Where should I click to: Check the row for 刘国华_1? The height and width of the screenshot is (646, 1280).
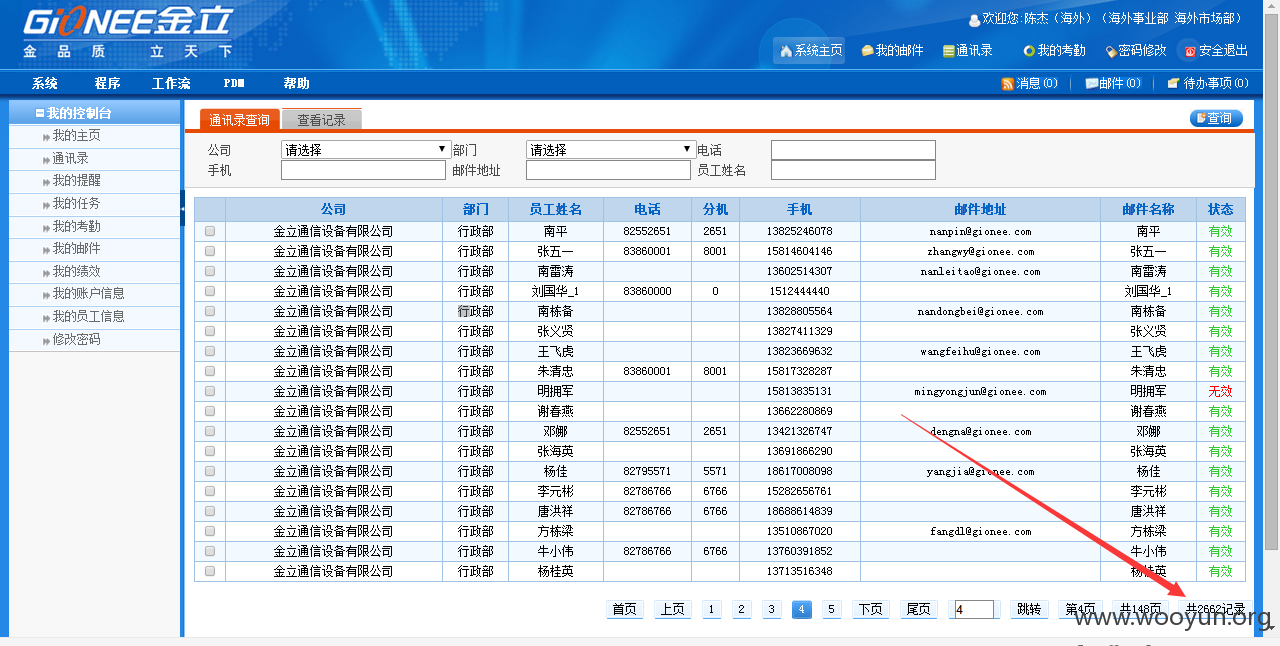pyautogui.click(x=210, y=291)
